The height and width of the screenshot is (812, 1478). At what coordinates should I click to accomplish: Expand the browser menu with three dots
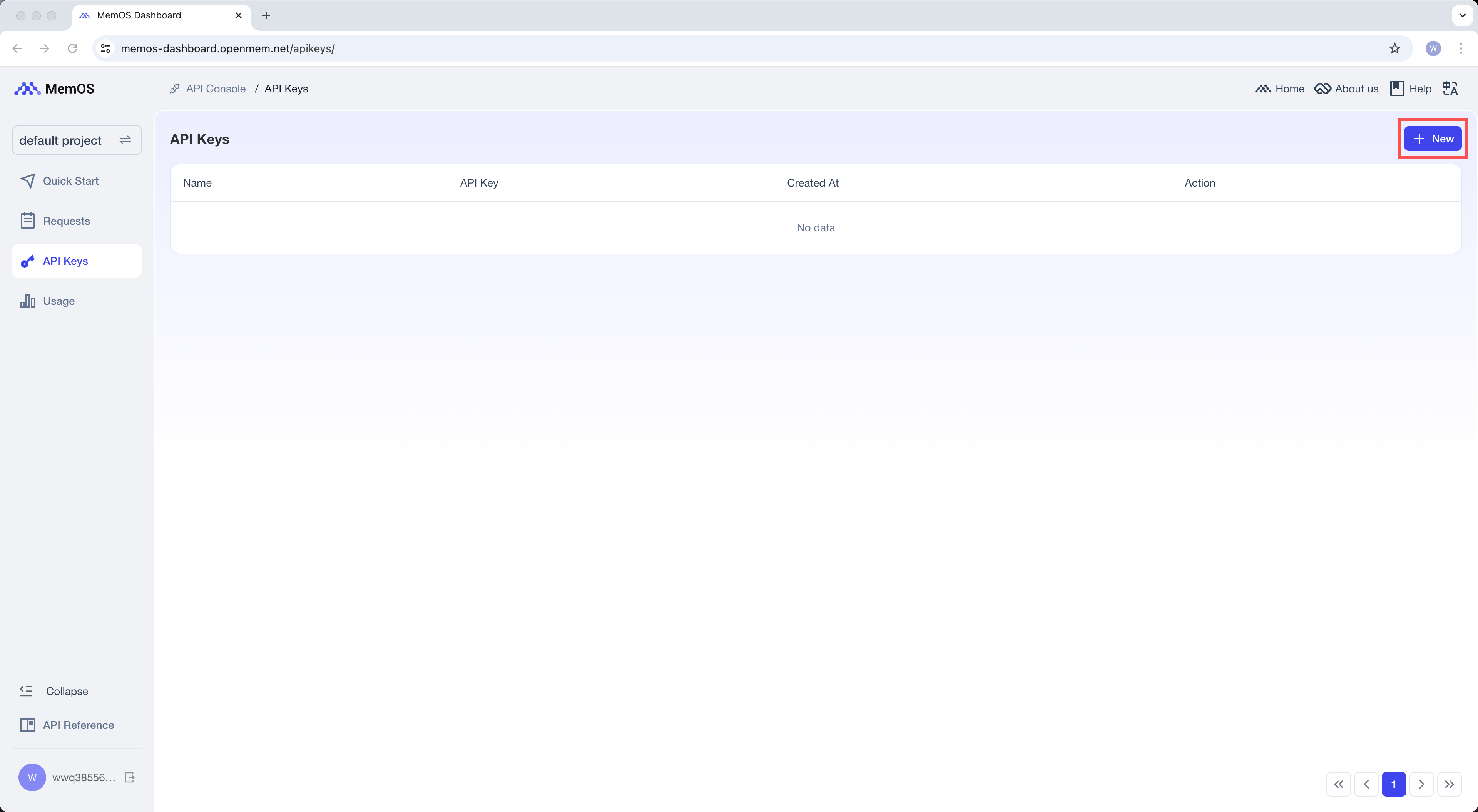point(1461,48)
